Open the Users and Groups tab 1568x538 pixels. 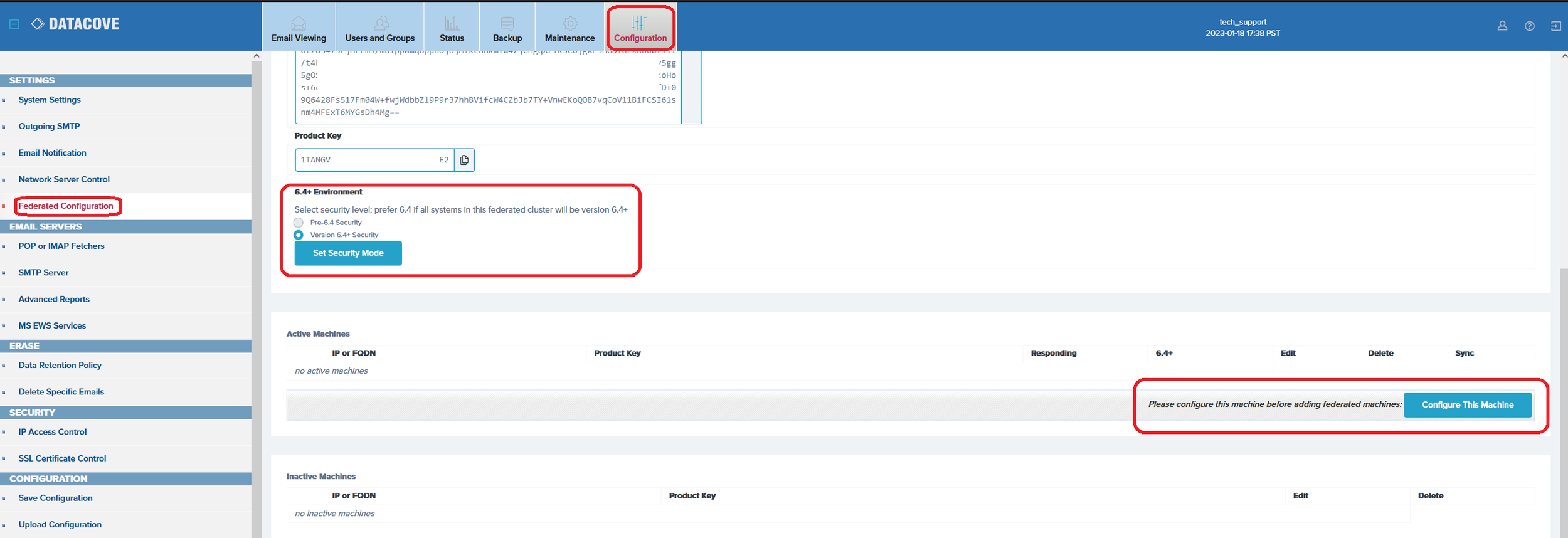click(x=380, y=28)
